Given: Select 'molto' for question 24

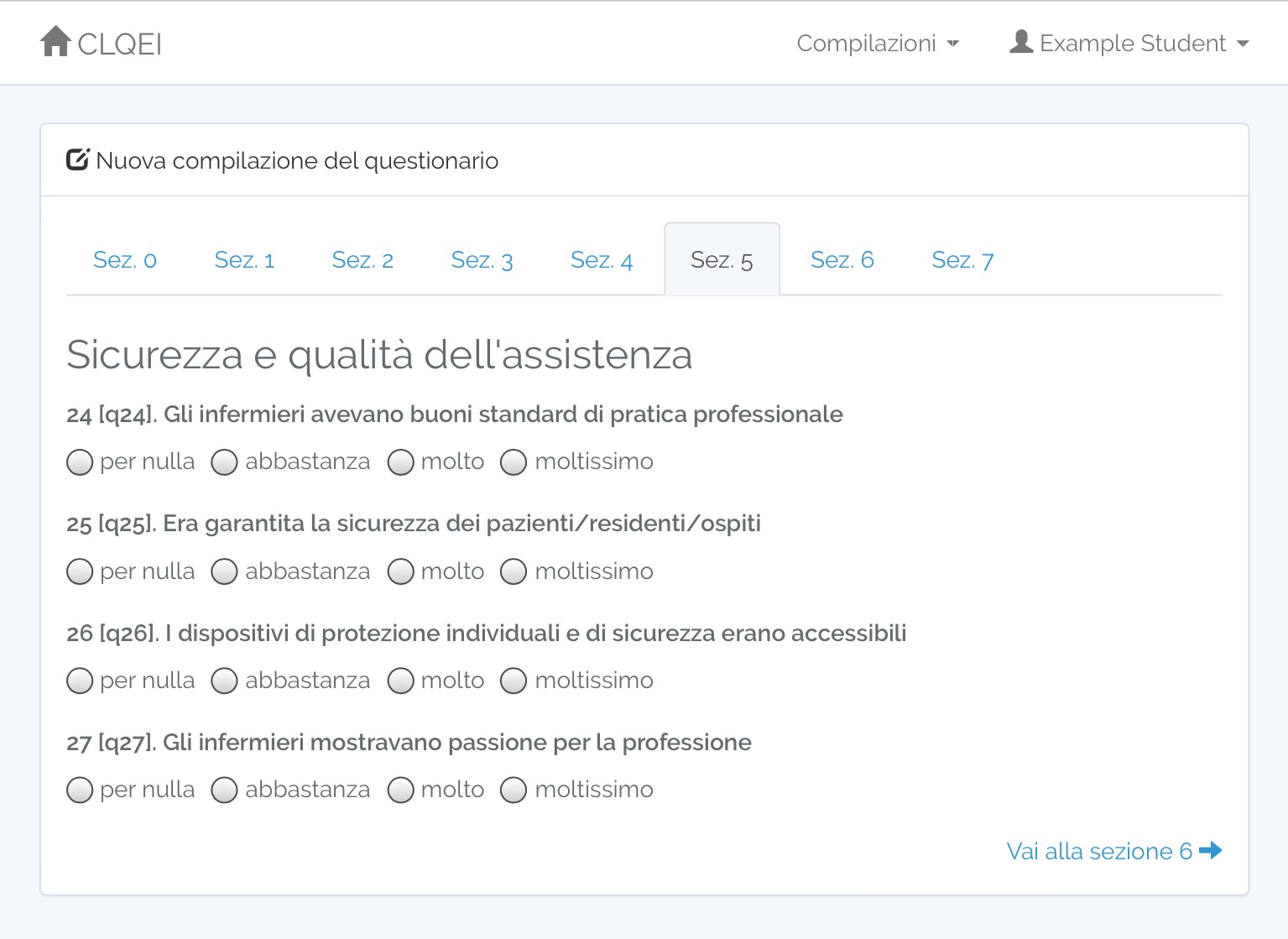Looking at the screenshot, I should tap(400, 462).
